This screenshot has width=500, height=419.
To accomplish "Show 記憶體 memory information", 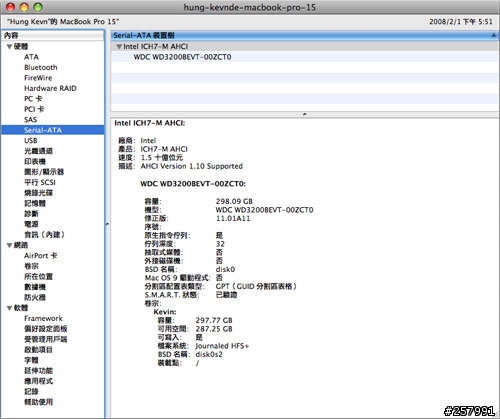I will 35,203.
